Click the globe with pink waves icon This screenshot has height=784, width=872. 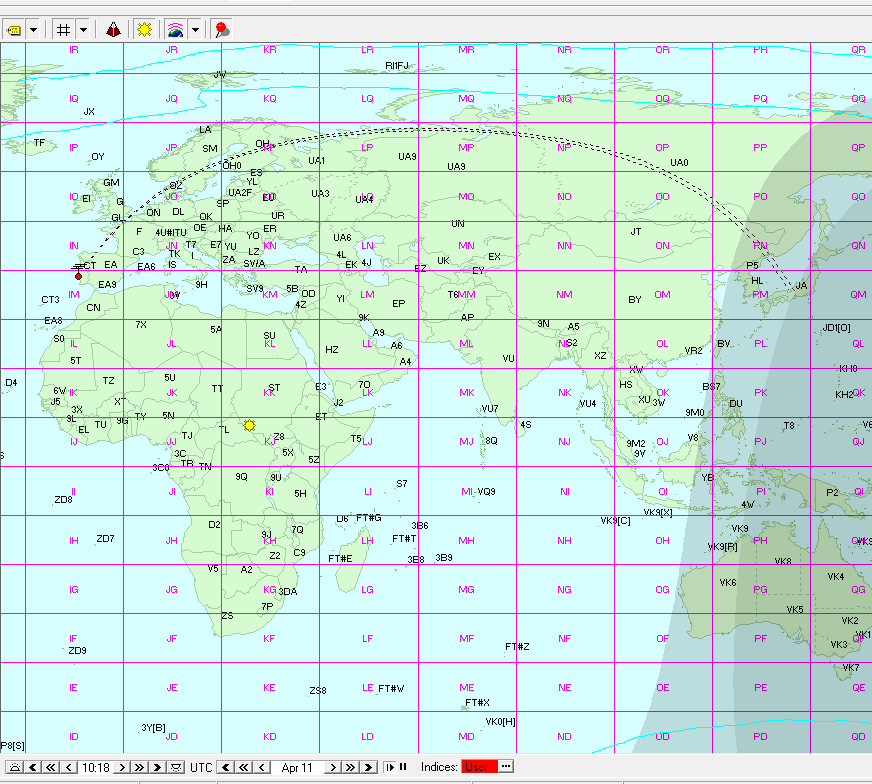[176, 29]
